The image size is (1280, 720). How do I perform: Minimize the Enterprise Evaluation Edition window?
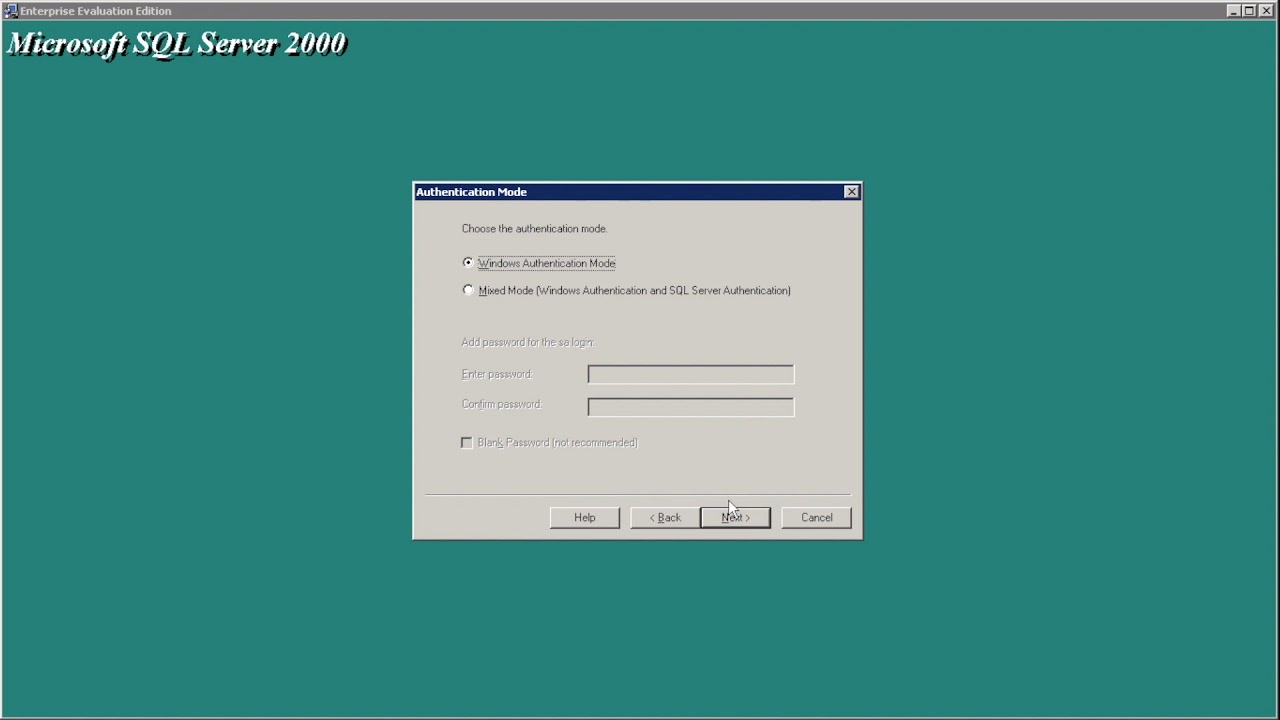coord(1233,11)
